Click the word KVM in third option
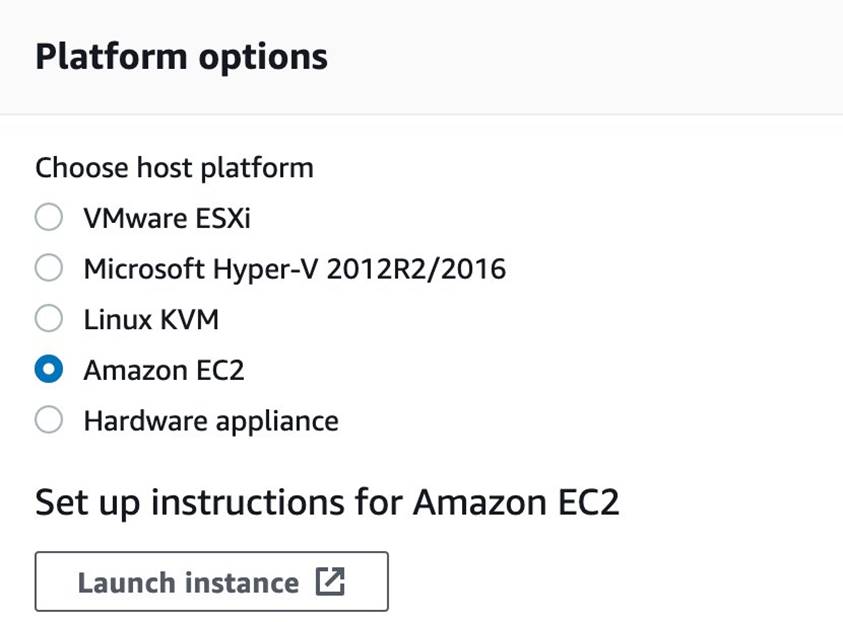This screenshot has width=843, height=622. [x=190, y=319]
